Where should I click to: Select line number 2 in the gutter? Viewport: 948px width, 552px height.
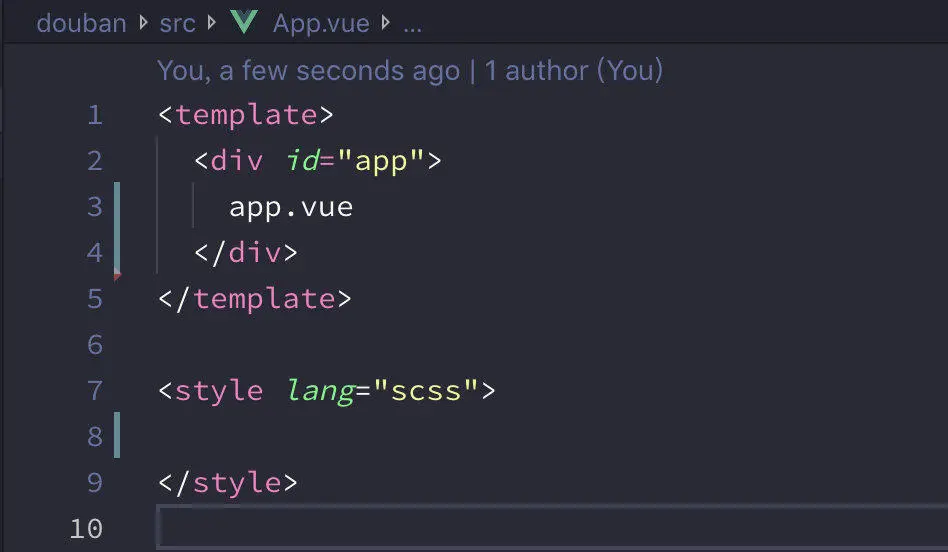95,161
